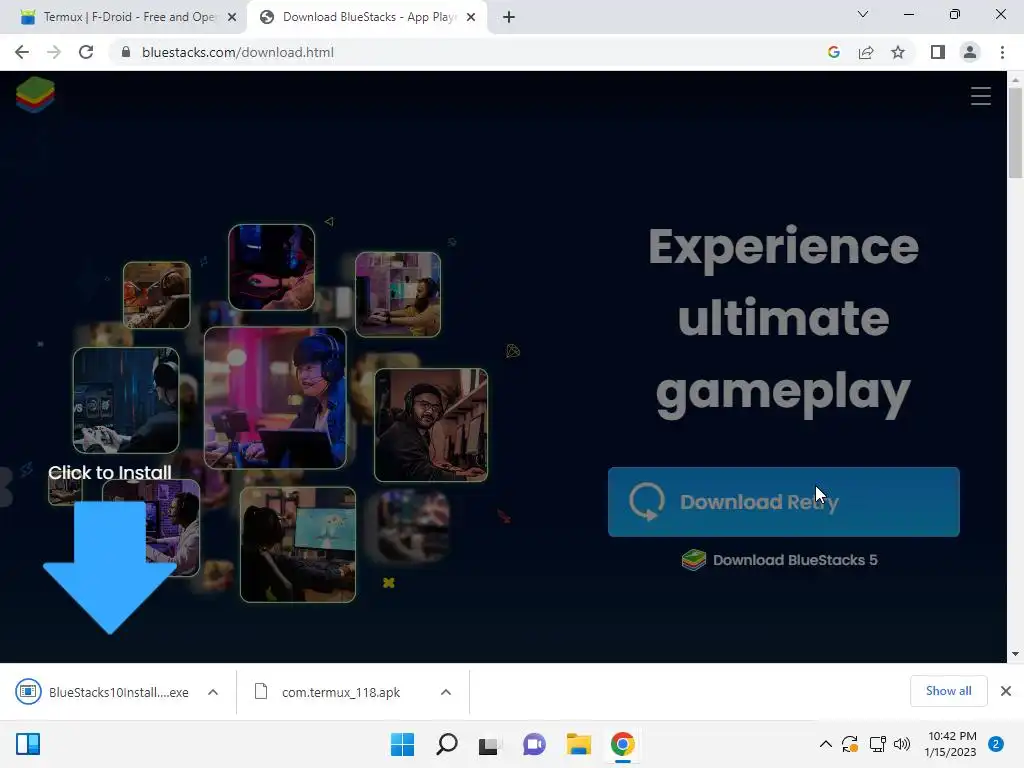Open taskbar Search
Screen dimensions: 1024x768
[x=447, y=744]
